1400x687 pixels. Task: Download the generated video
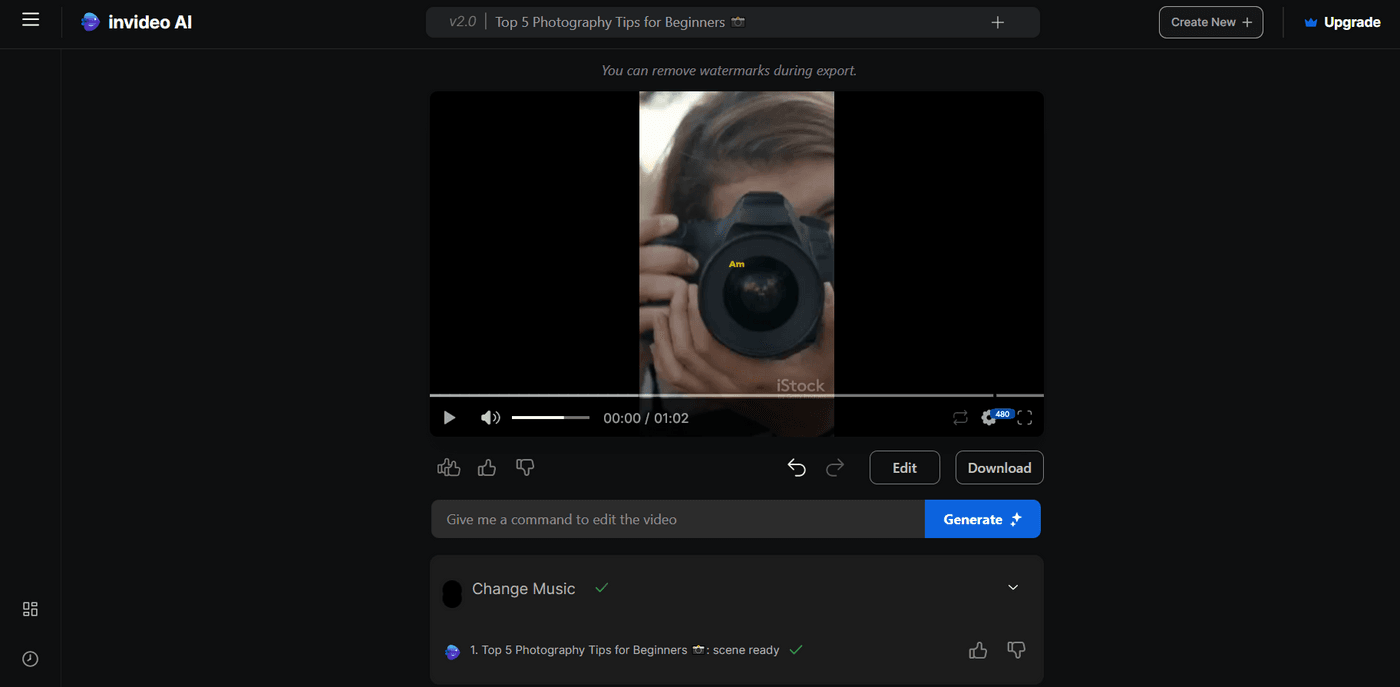[998, 467]
